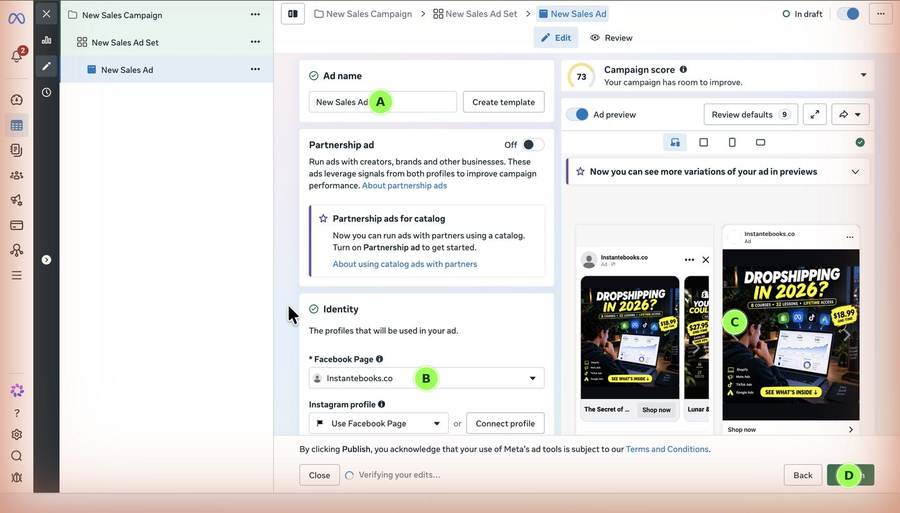
Task: Toggle the ad on/off switch beside In draft
Action: (848, 14)
